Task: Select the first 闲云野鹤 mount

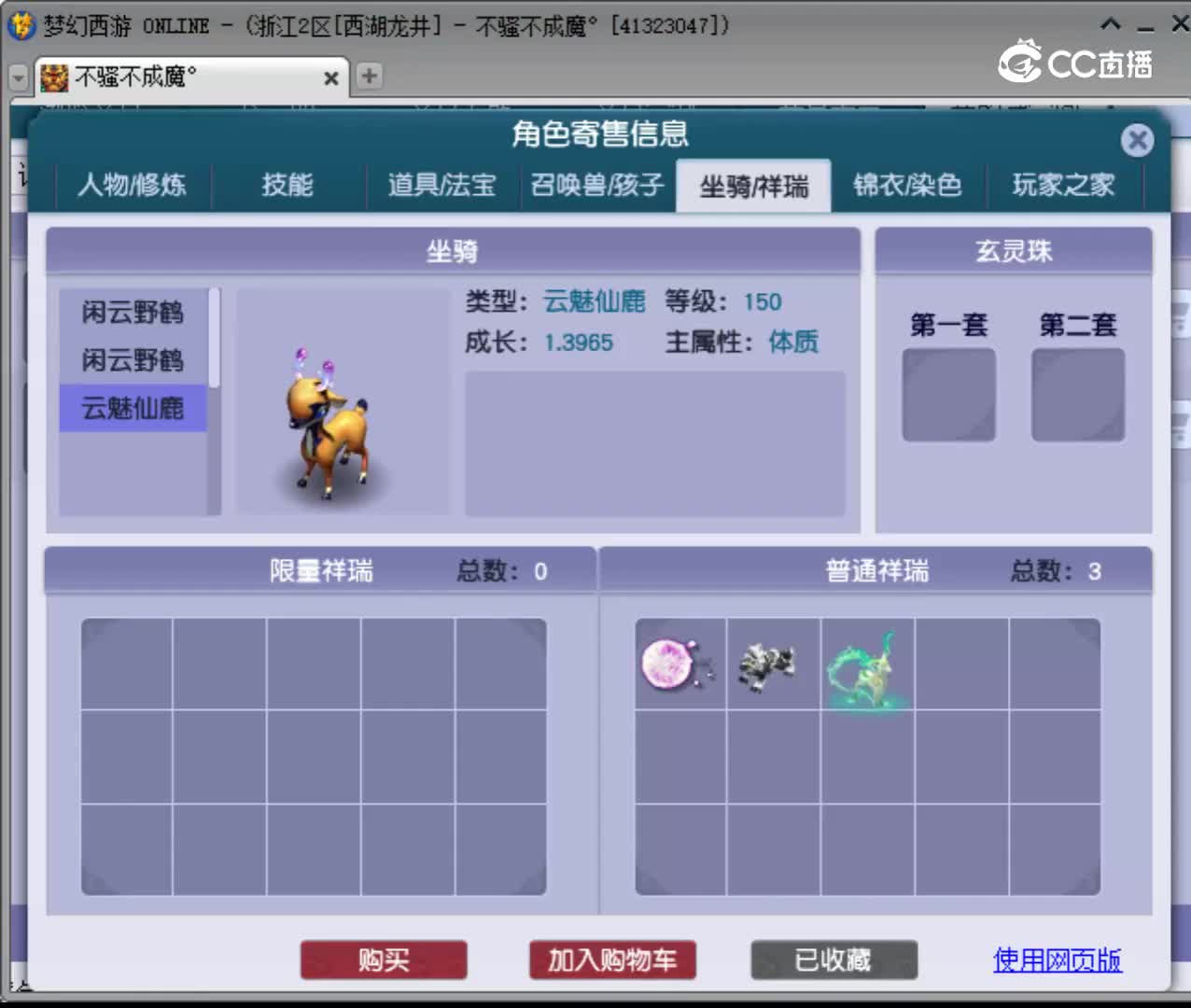Action: coord(133,312)
